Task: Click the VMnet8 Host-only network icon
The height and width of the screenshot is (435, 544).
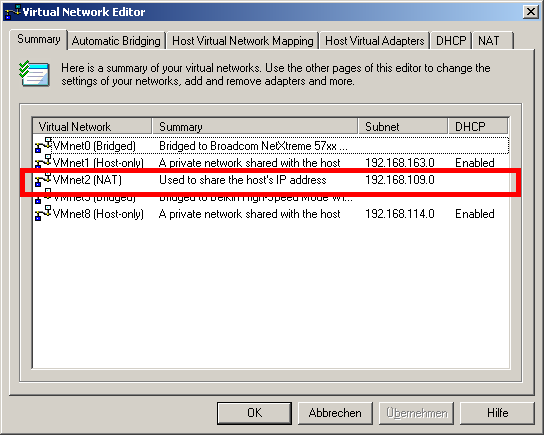Action: click(x=43, y=213)
